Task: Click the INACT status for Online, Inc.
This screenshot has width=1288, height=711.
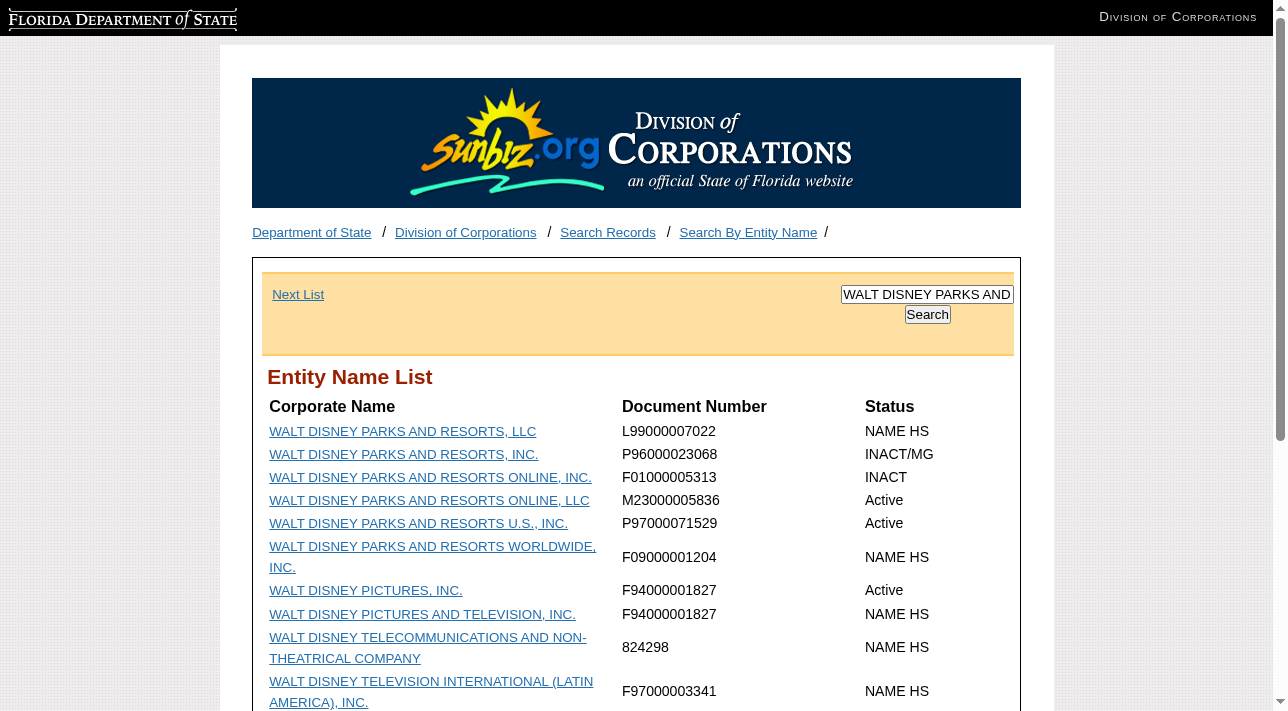Action: click(x=886, y=478)
